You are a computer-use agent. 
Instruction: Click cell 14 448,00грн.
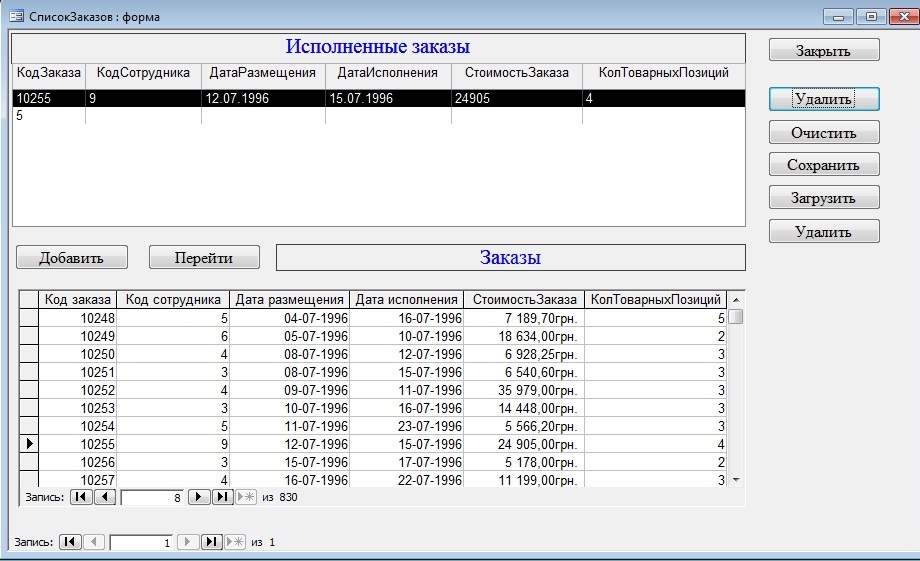(x=525, y=408)
